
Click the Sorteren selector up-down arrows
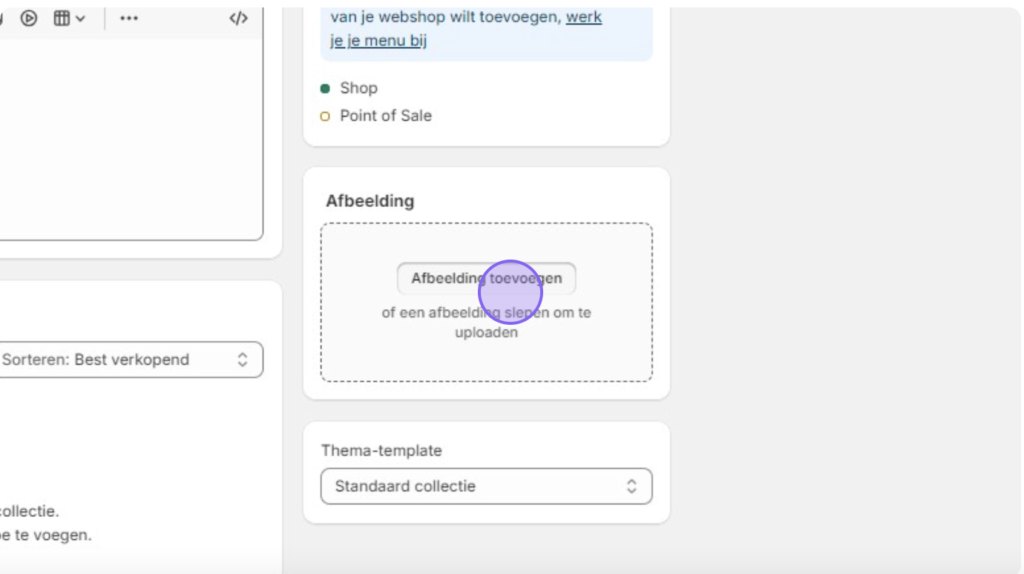click(242, 360)
